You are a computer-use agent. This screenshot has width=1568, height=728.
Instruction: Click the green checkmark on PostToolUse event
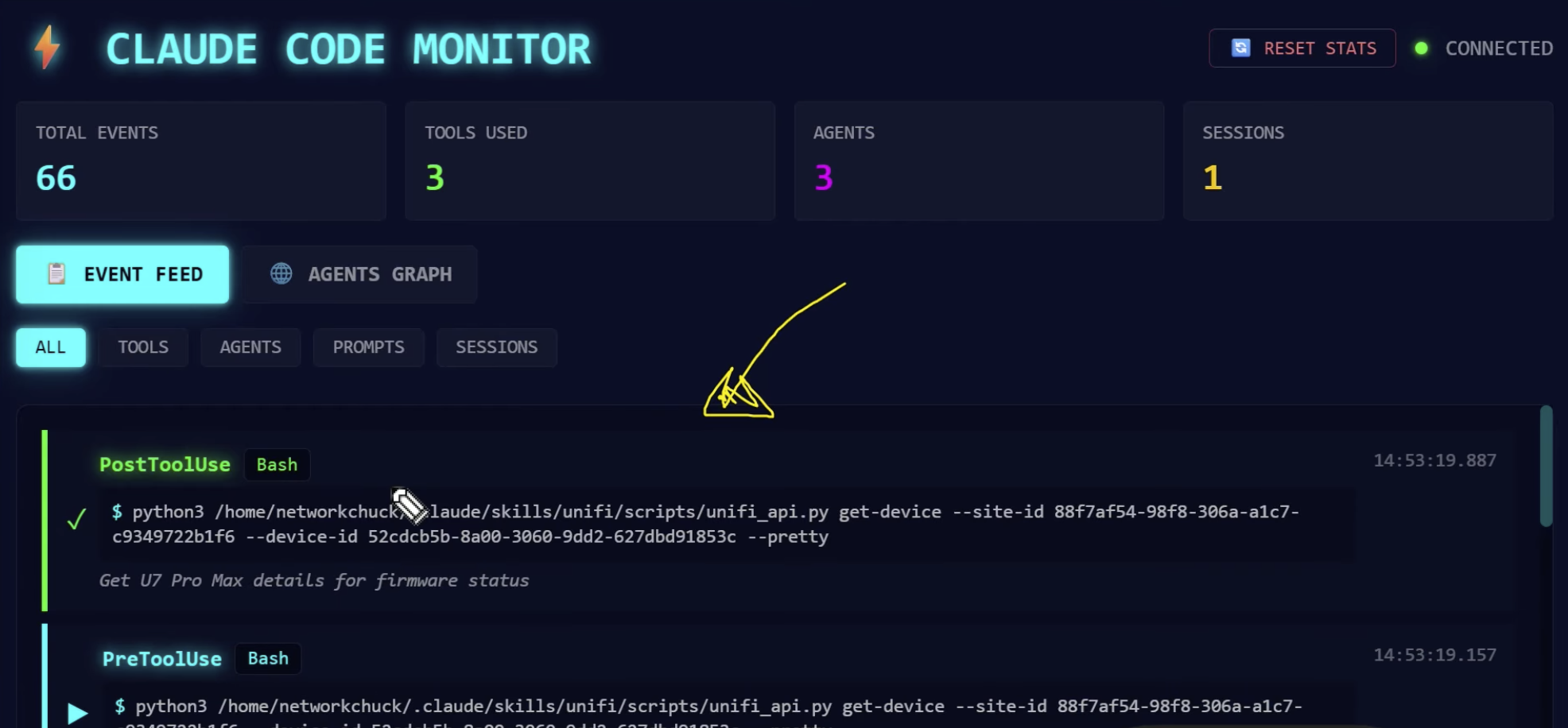(76, 520)
